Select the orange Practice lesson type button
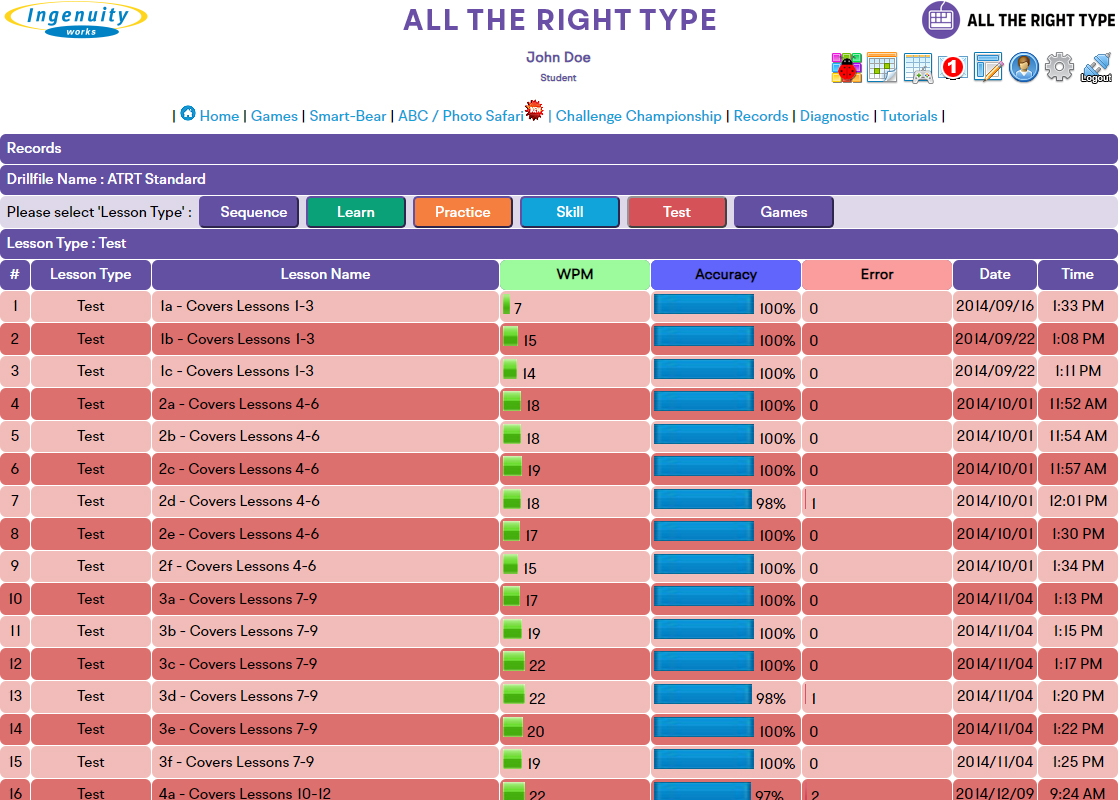Image resolution: width=1120 pixels, height=800 pixels. point(463,212)
